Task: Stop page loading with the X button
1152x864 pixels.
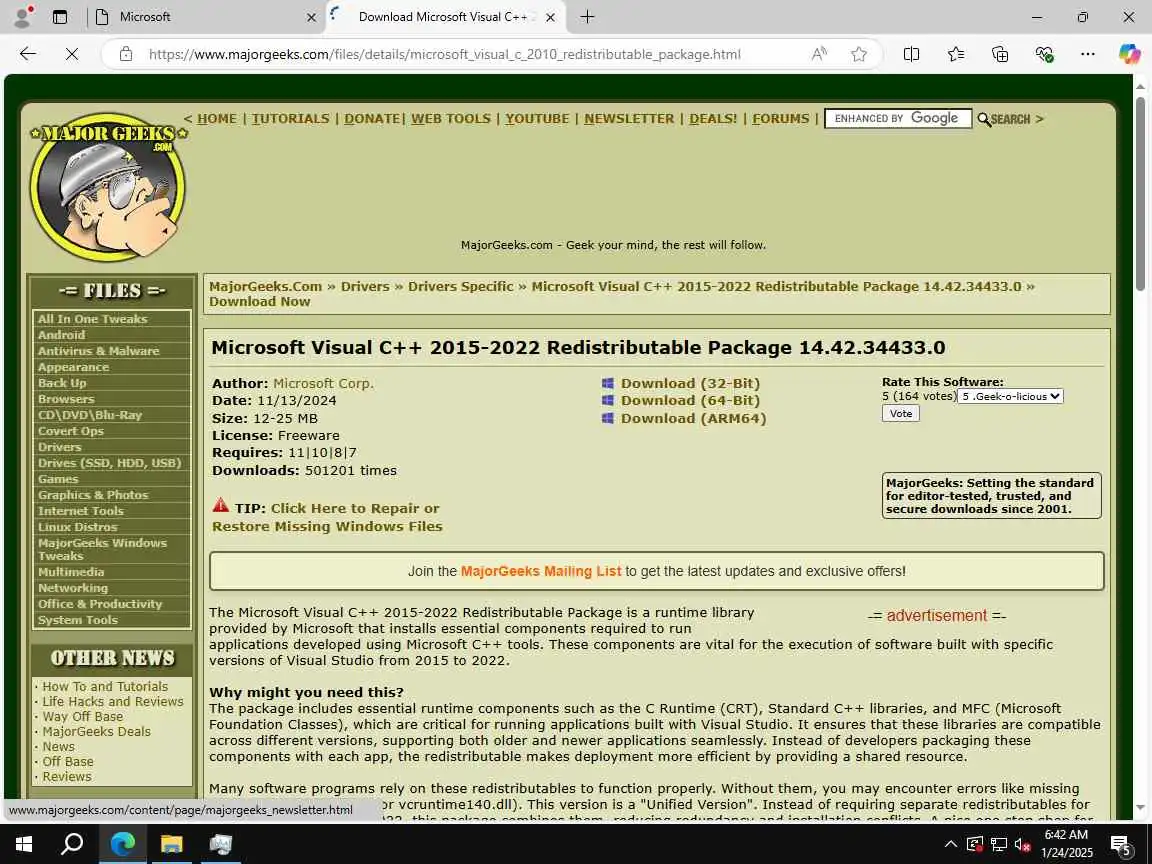Action: [72, 54]
